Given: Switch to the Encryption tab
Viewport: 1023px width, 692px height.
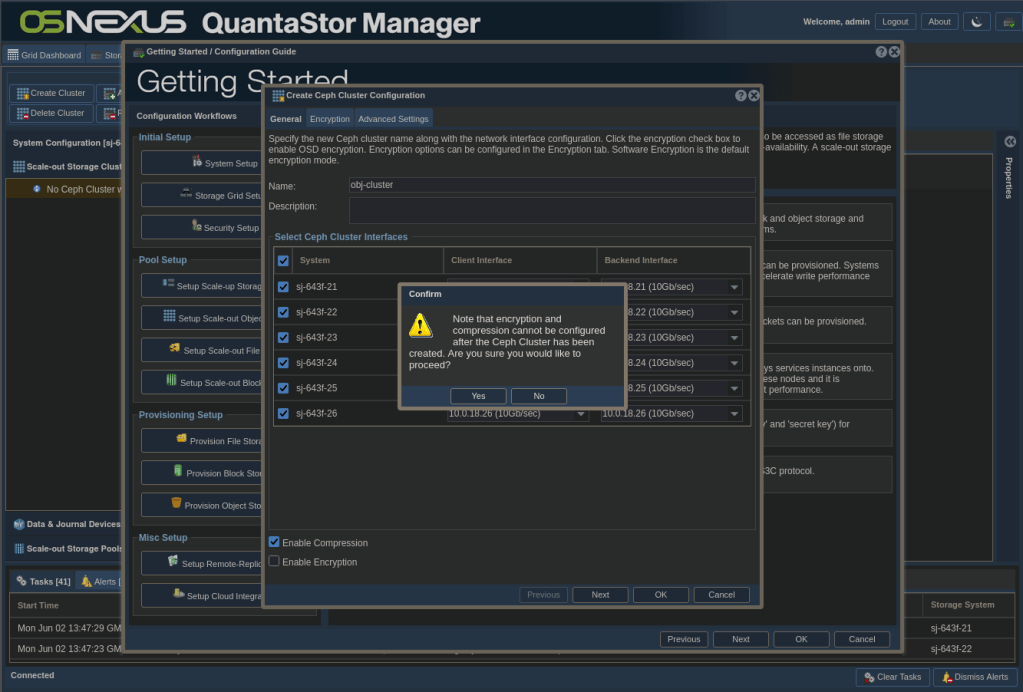Looking at the screenshot, I should pyautogui.click(x=330, y=119).
